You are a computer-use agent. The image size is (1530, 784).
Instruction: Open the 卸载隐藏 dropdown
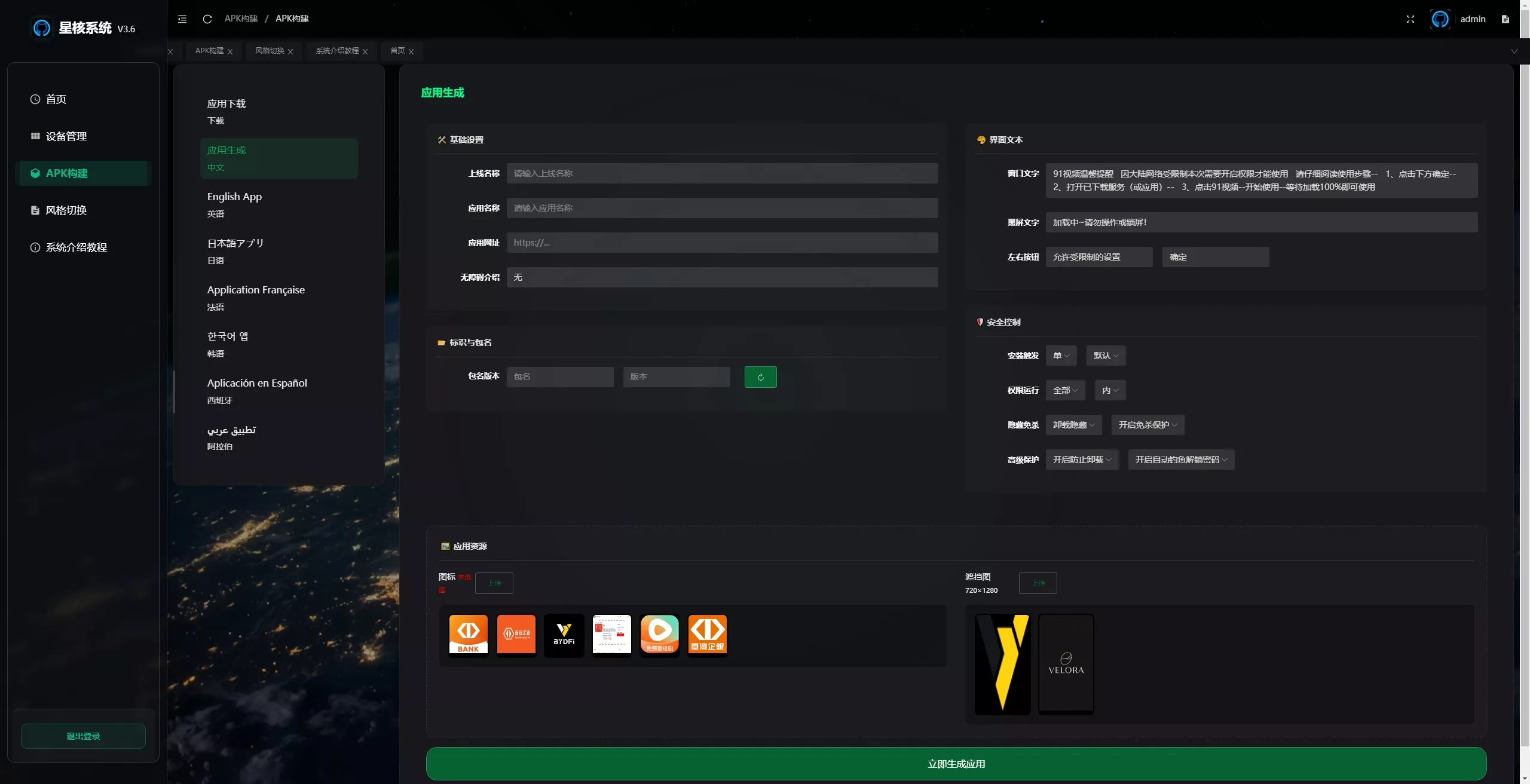point(1073,425)
